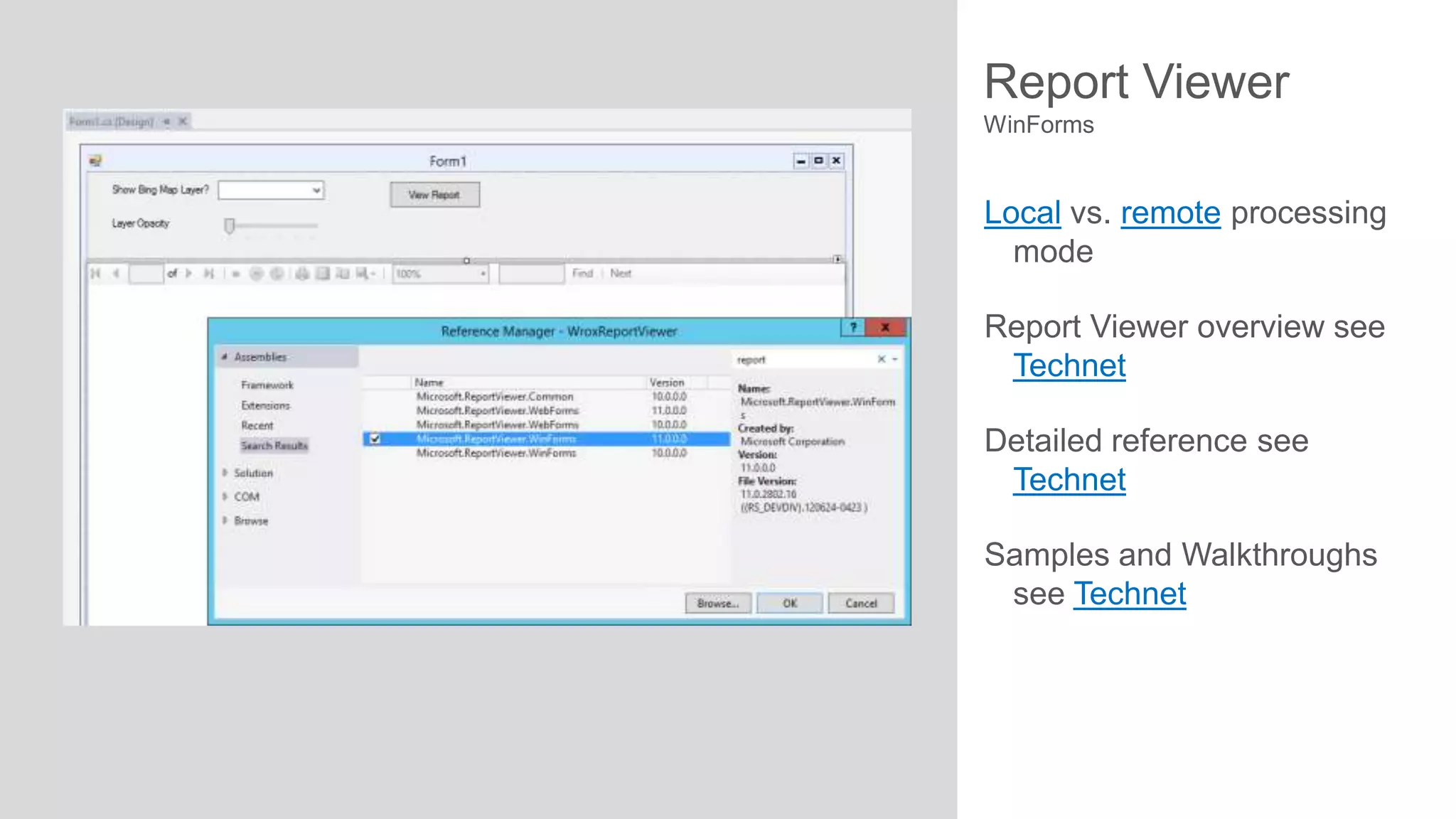Image resolution: width=1456 pixels, height=819 pixels.
Task: Select Framework under Assemblies
Action: coord(267,385)
